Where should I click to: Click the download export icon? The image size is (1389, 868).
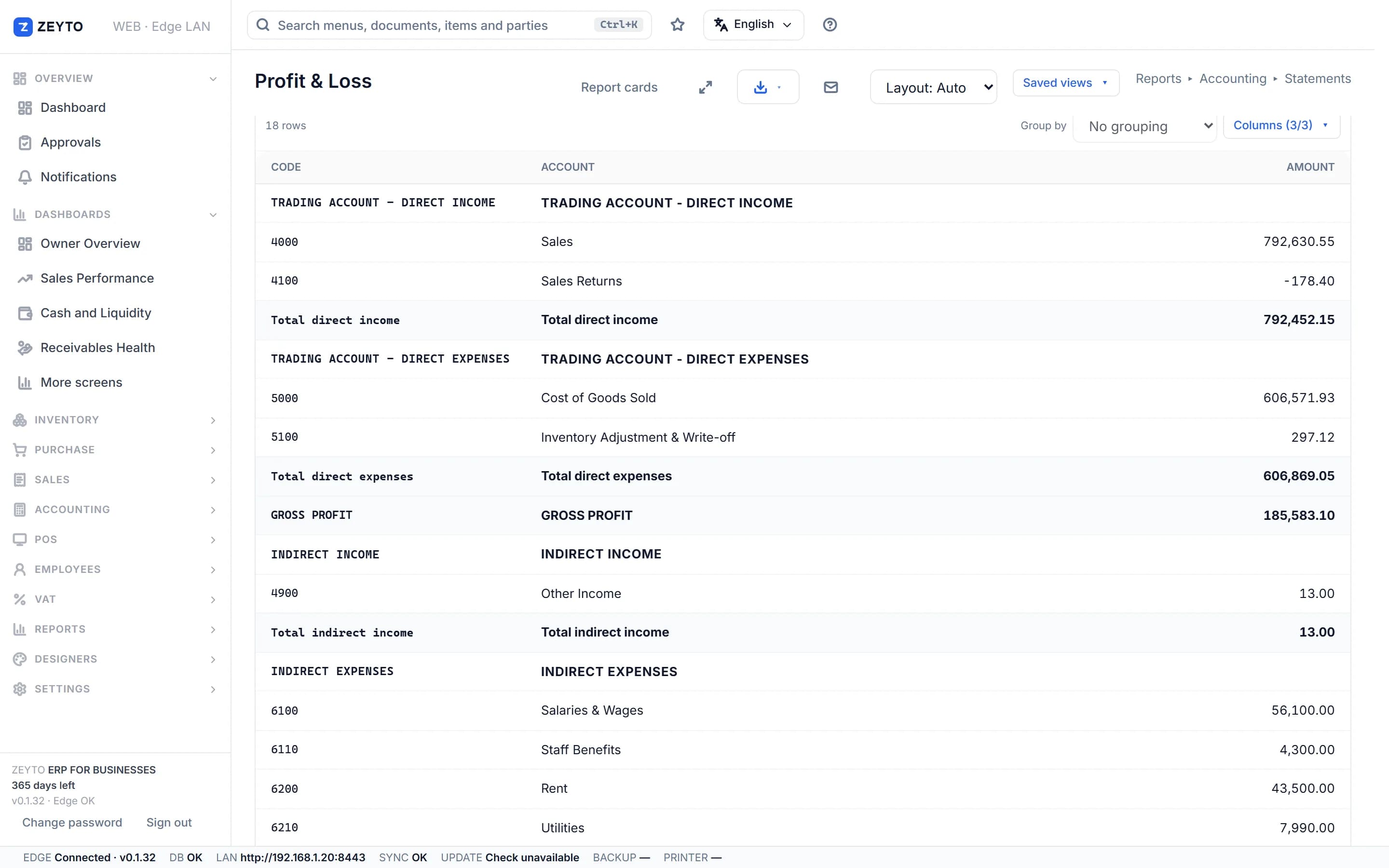761,87
